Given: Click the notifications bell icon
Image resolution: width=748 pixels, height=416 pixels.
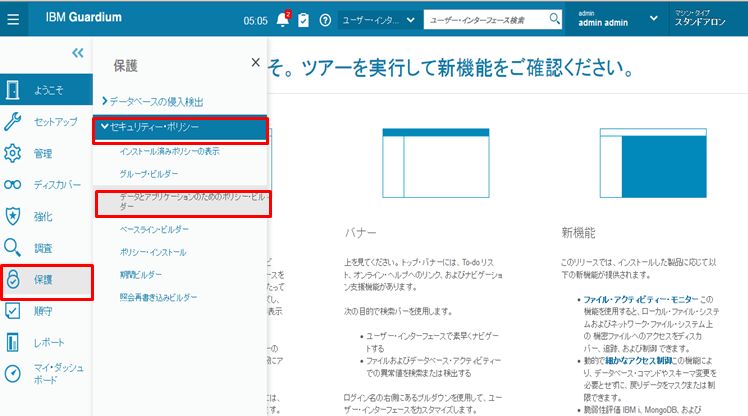Looking at the screenshot, I should [x=282, y=19].
